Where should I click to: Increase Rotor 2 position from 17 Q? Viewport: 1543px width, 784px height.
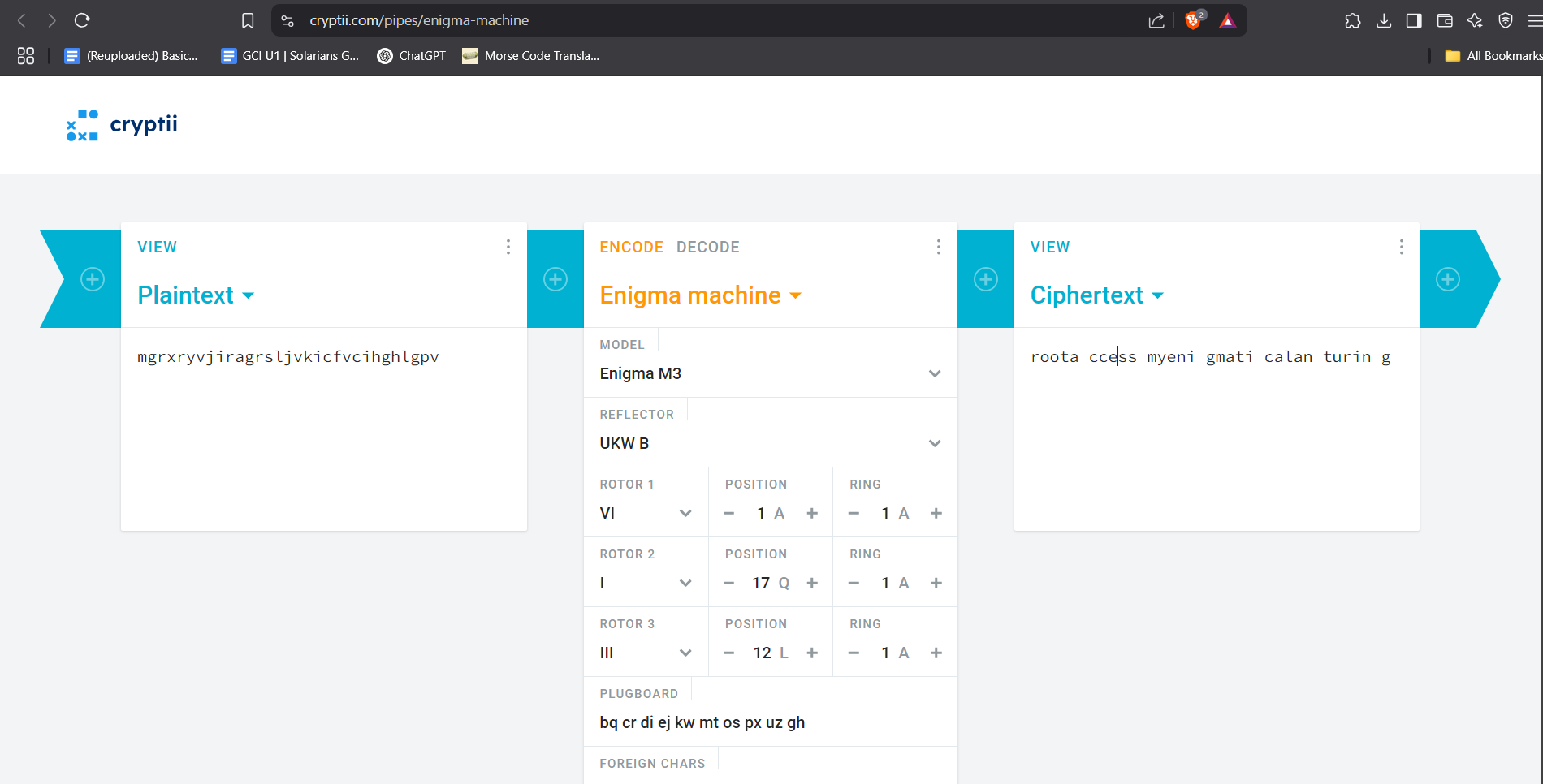click(x=812, y=583)
